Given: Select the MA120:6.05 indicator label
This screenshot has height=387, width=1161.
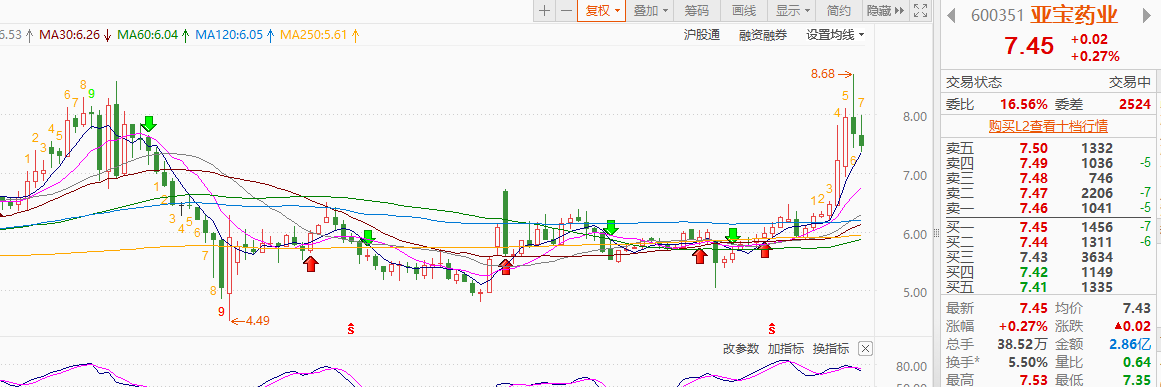Looking at the screenshot, I should point(235,34).
